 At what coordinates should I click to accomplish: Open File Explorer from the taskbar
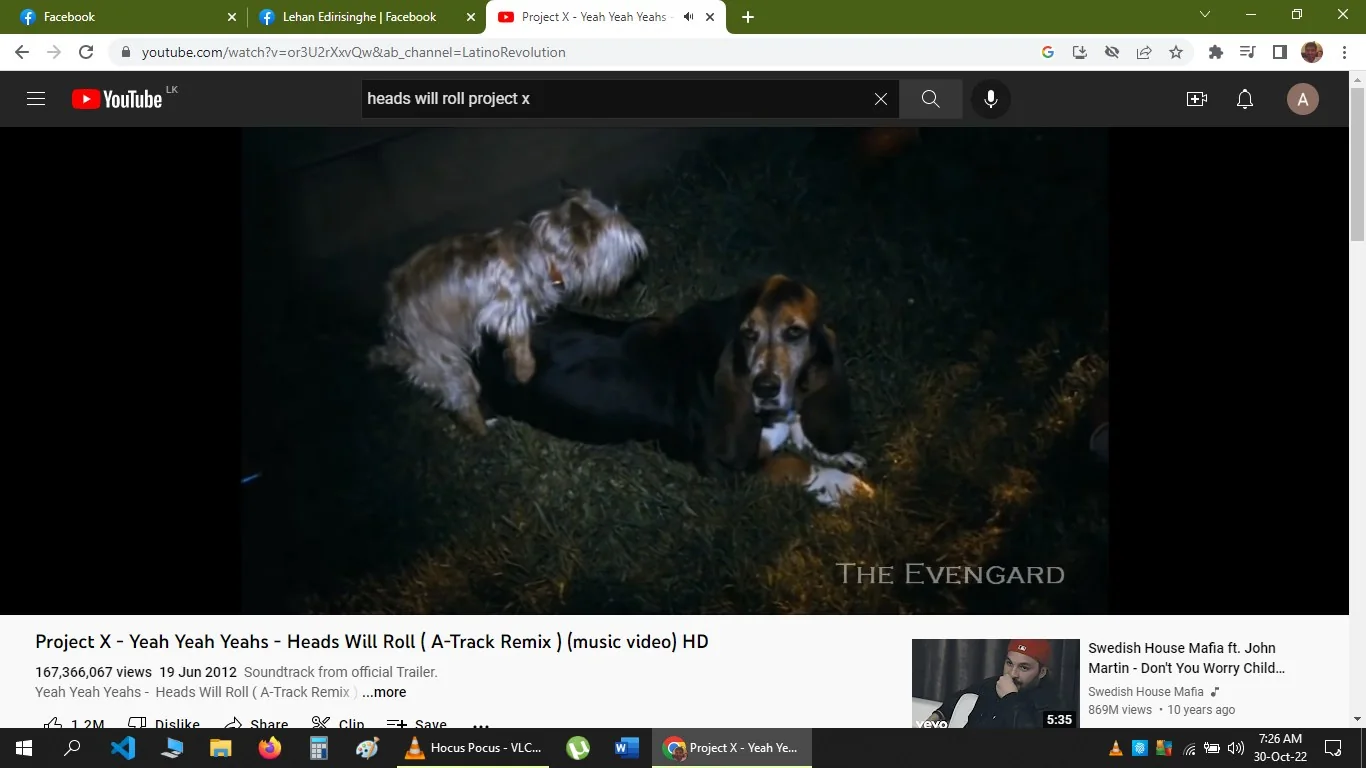[221, 748]
